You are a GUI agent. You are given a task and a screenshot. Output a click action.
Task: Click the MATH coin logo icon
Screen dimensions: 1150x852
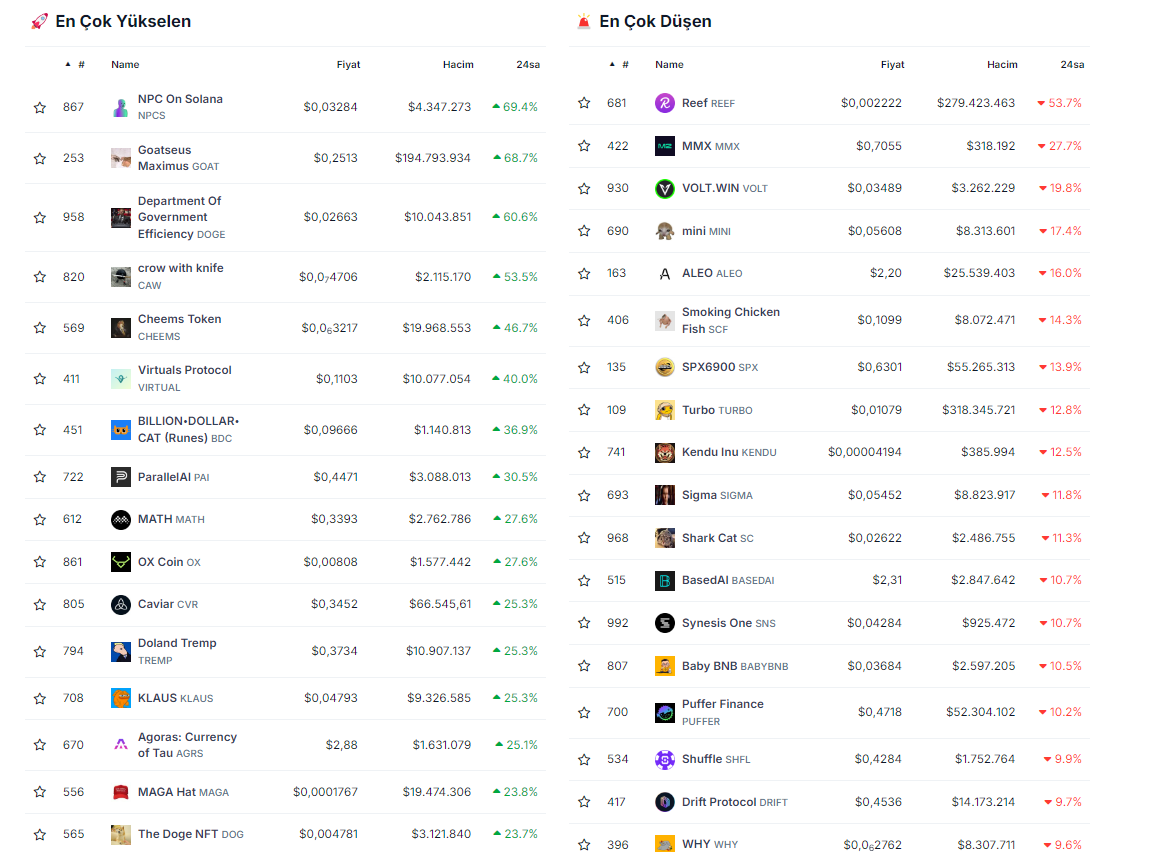point(121,519)
